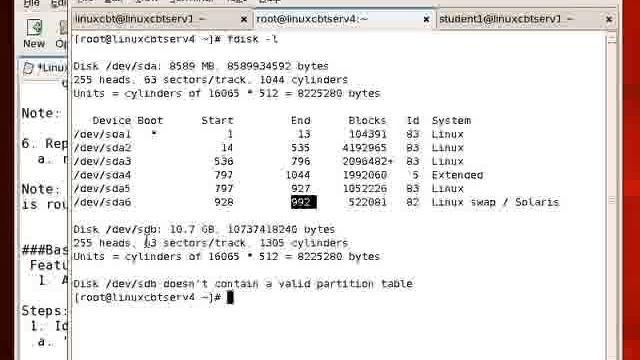Click the '###Bas' heading in editor window
This screenshot has width=640, height=360.
(x=44, y=249)
